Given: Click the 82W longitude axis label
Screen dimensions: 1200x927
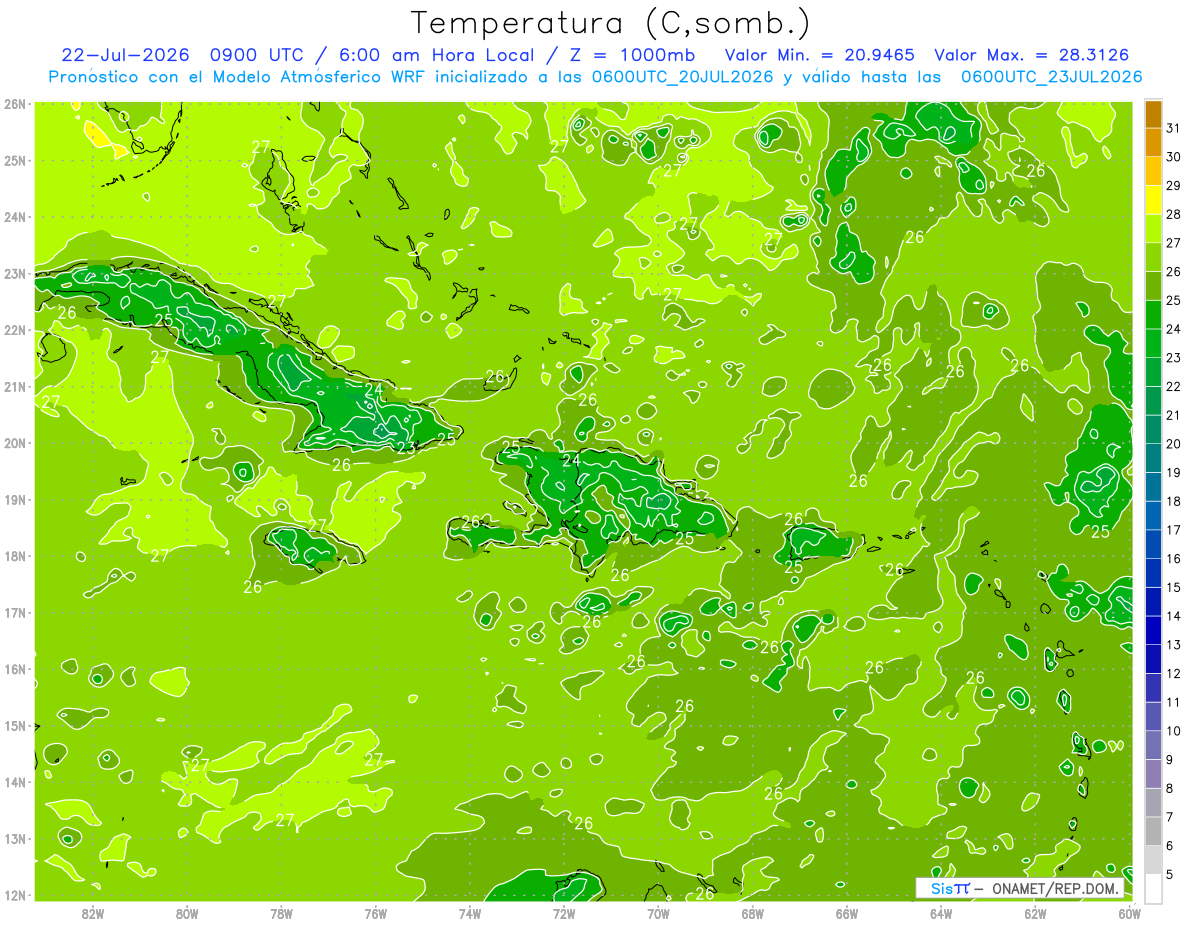Looking at the screenshot, I should tap(93, 913).
